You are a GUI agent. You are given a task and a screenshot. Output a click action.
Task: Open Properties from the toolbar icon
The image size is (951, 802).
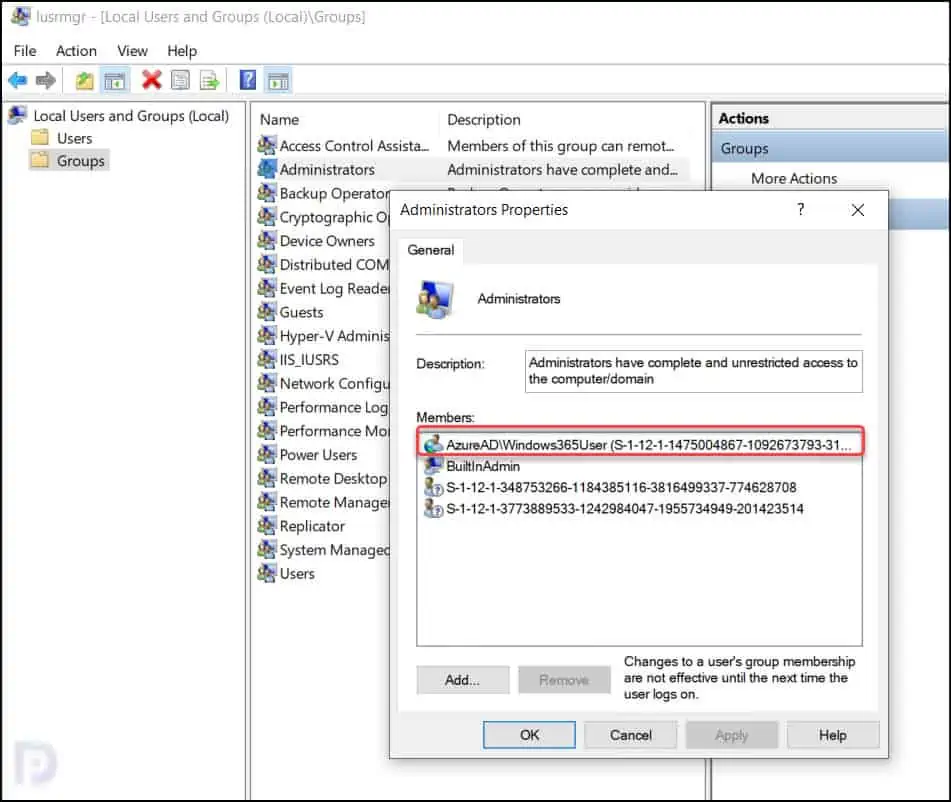(x=180, y=80)
